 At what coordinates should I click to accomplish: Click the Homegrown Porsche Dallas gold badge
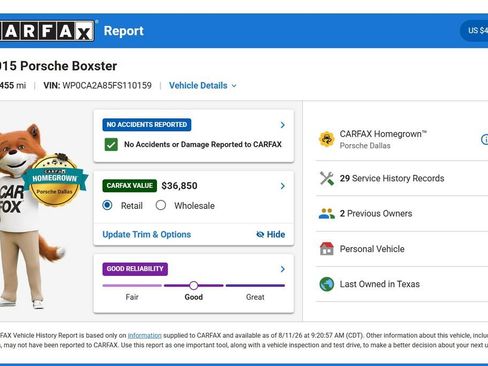(55, 180)
